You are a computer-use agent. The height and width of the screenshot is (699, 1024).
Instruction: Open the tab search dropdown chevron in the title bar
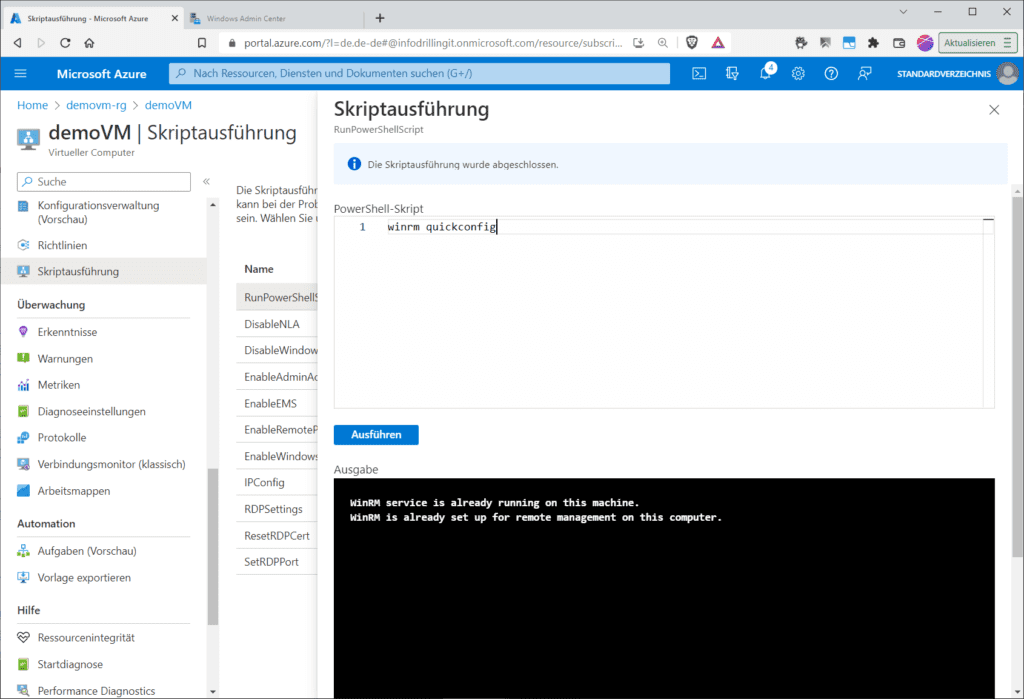click(903, 12)
